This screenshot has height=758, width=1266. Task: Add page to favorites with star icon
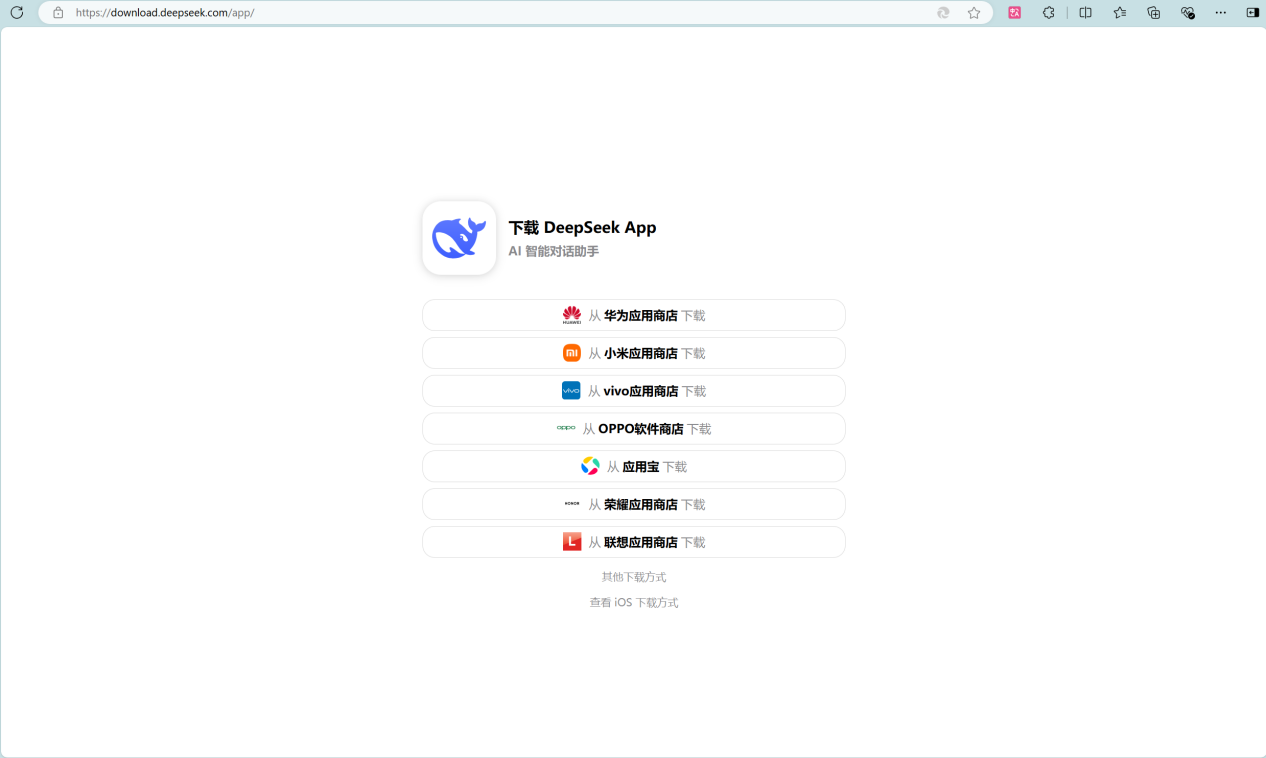[974, 13]
